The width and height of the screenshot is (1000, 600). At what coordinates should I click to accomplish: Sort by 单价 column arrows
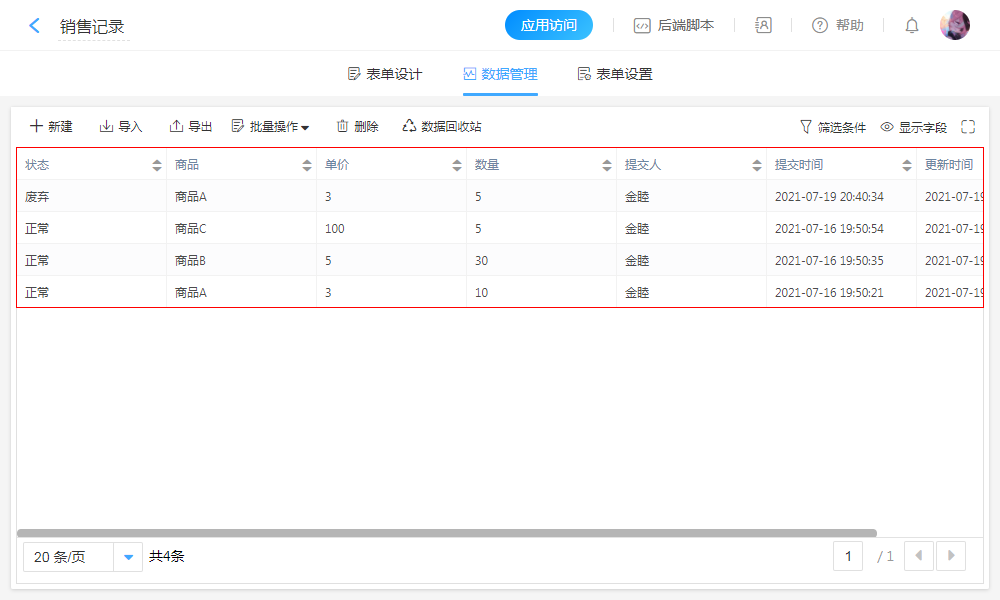point(457,165)
